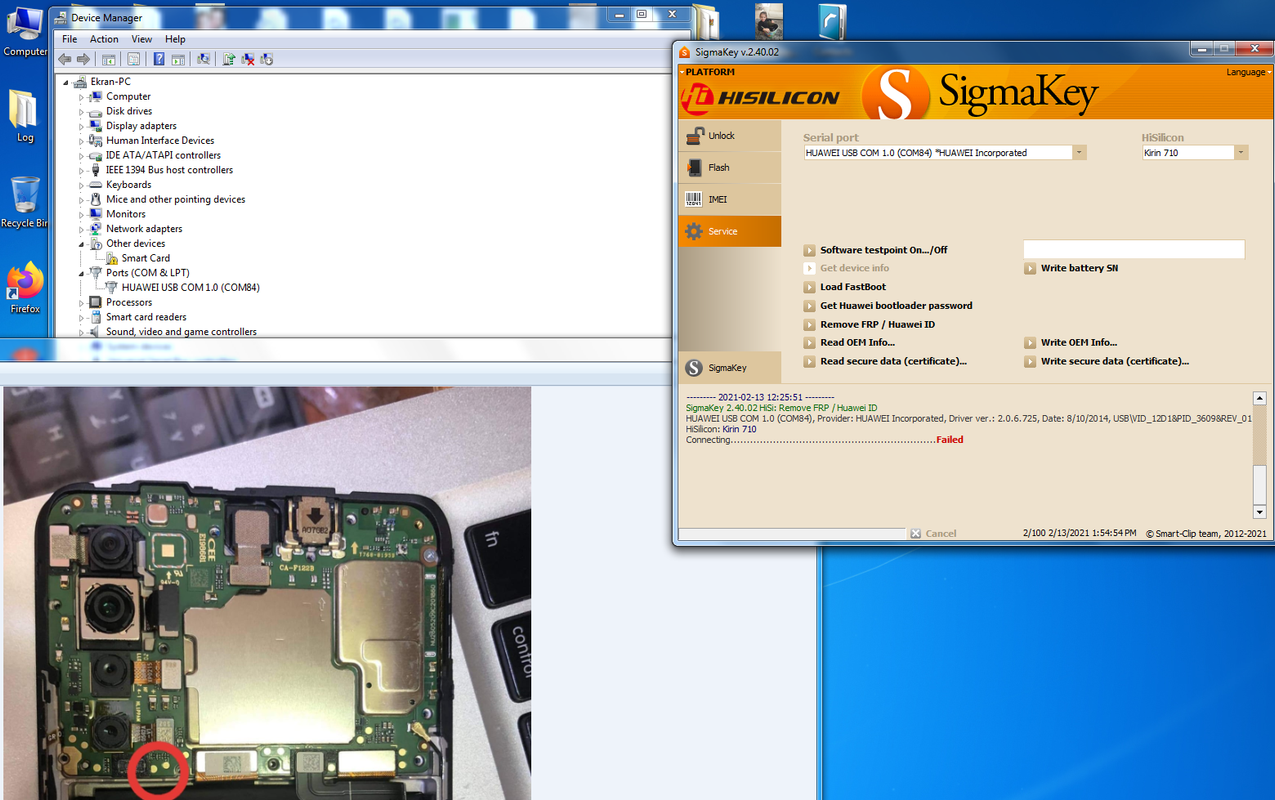1275x800 pixels.
Task: Click the motherboard photo in image viewer
Action: (267, 593)
